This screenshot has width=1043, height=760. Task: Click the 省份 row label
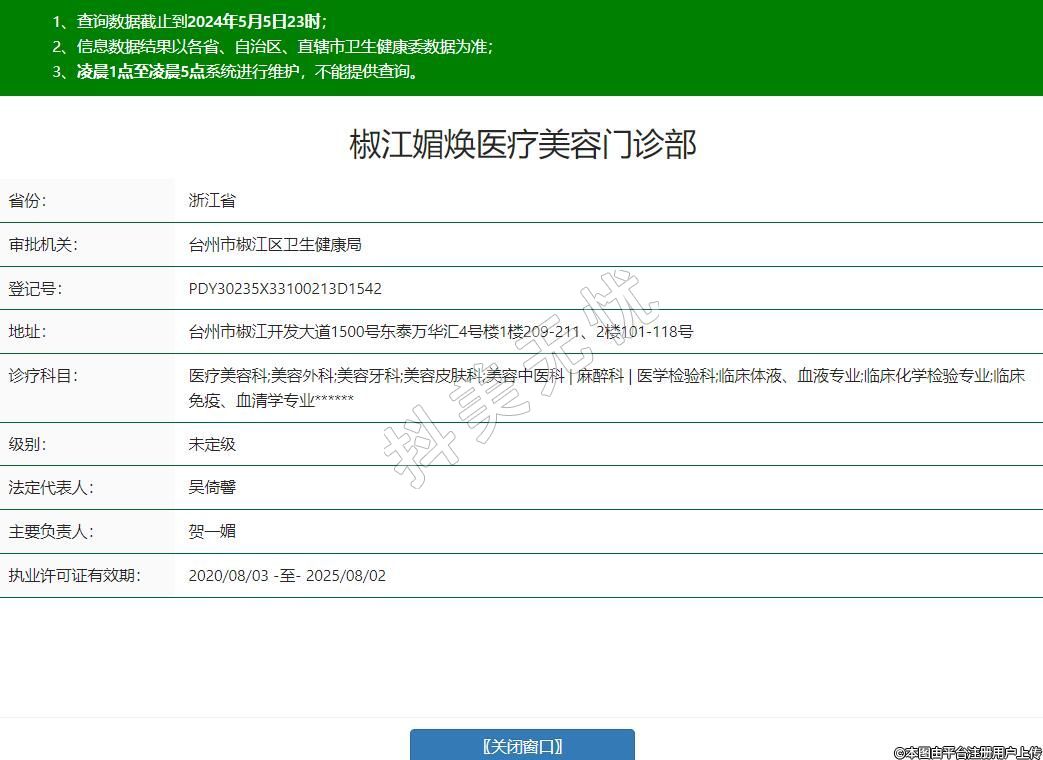click(x=27, y=200)
